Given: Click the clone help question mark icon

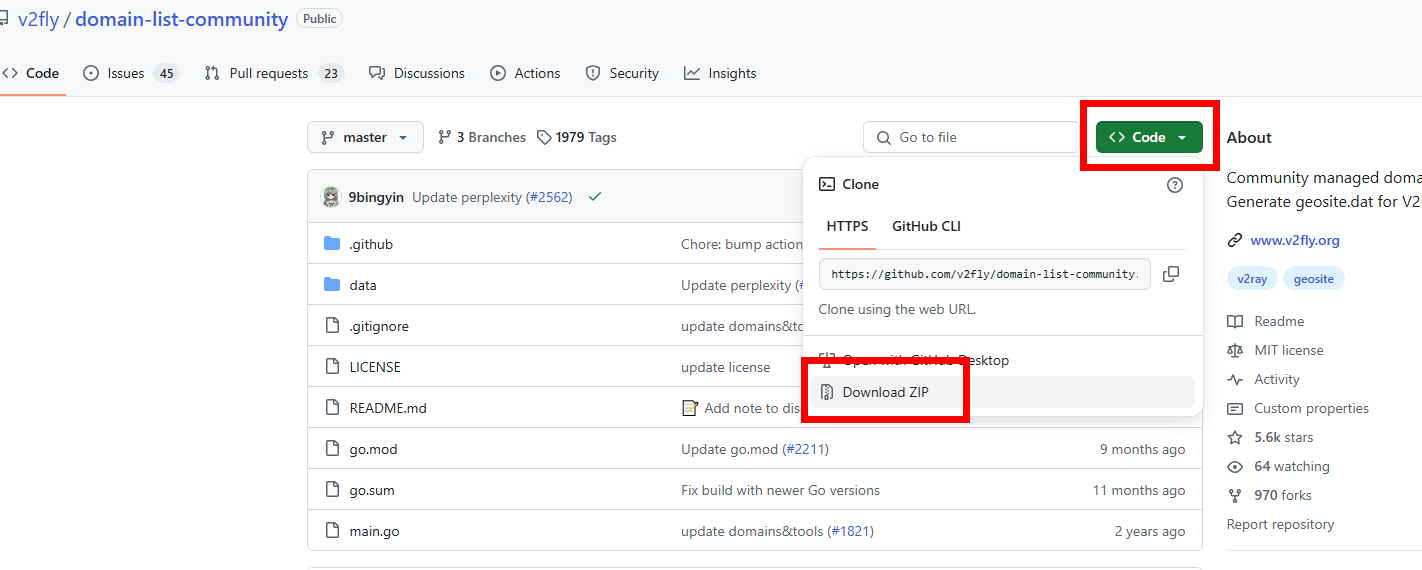Looking at the screenshot, I should (x=1175, y=184).
